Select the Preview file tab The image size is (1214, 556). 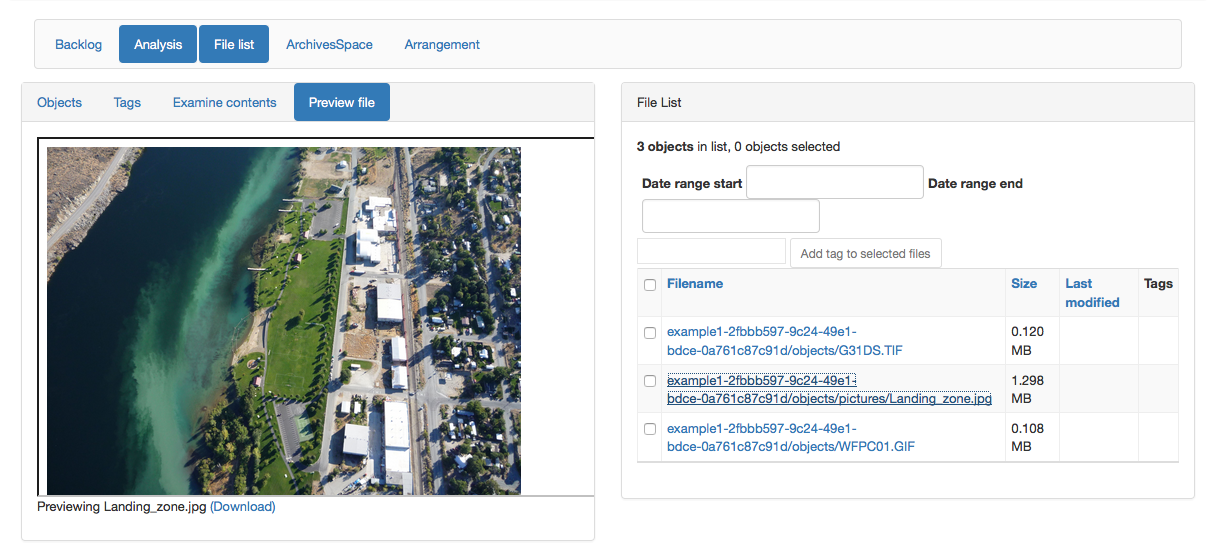(342, 102)
